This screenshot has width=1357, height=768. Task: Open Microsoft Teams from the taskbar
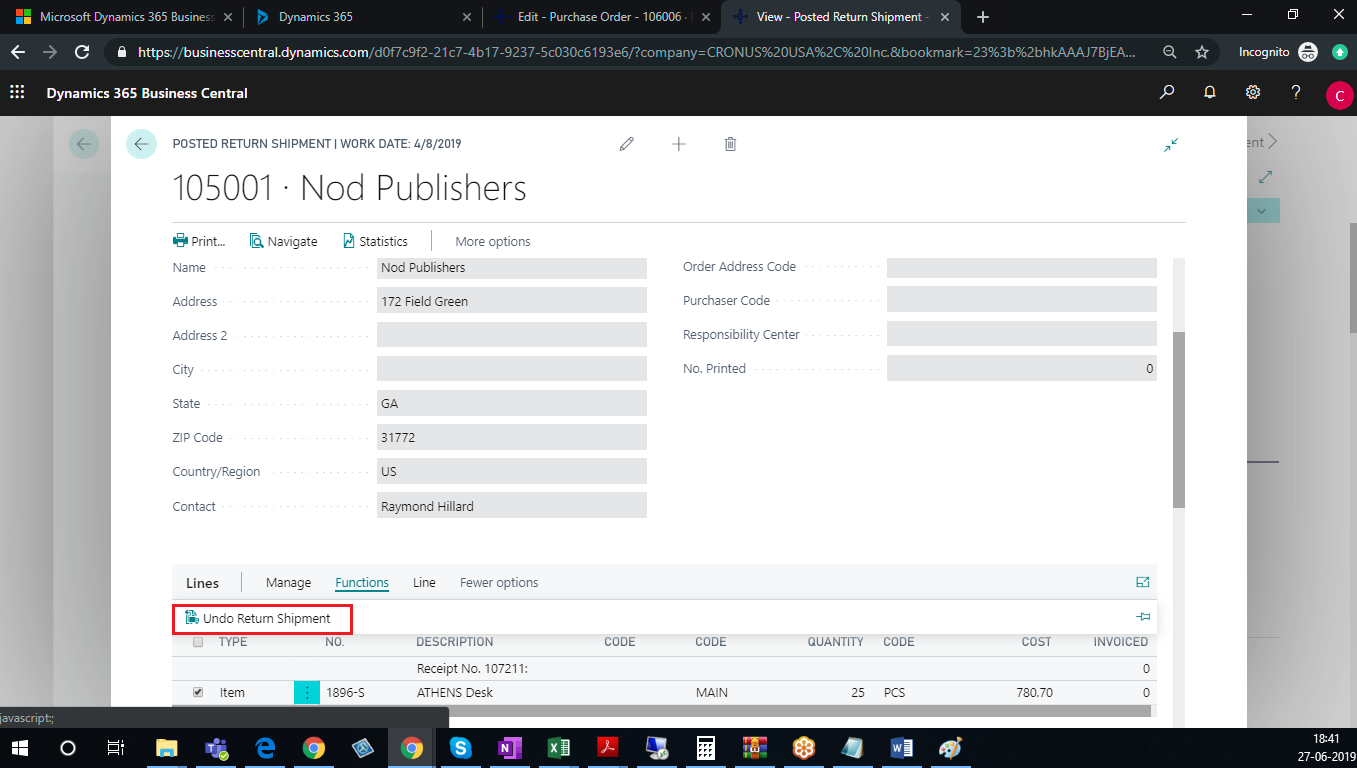pos(216,748)
